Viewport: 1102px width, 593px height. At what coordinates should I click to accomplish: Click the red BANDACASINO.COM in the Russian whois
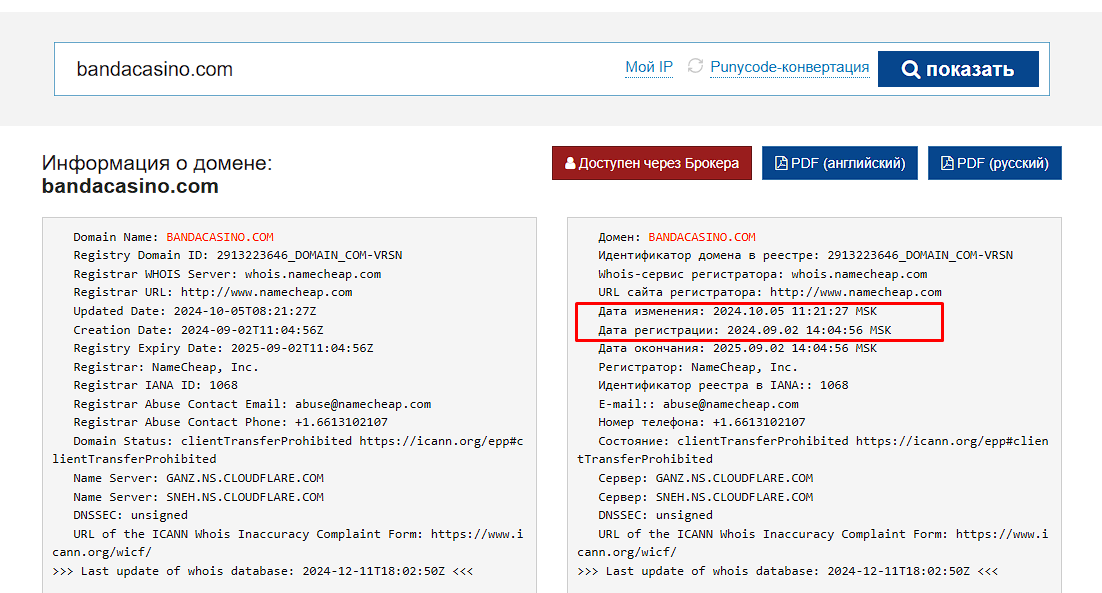pos(702,237)
